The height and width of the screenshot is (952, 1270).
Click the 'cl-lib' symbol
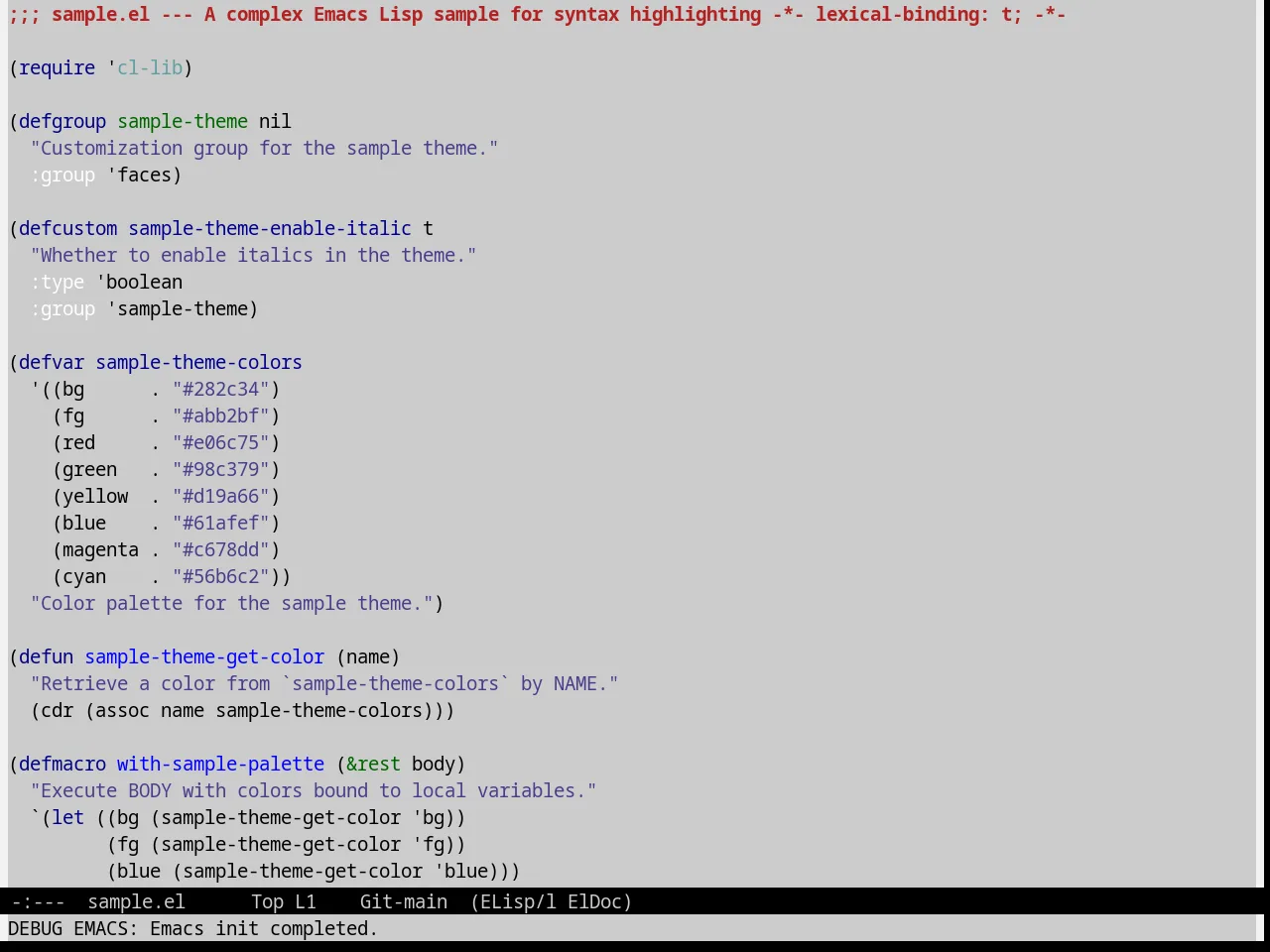150,67
